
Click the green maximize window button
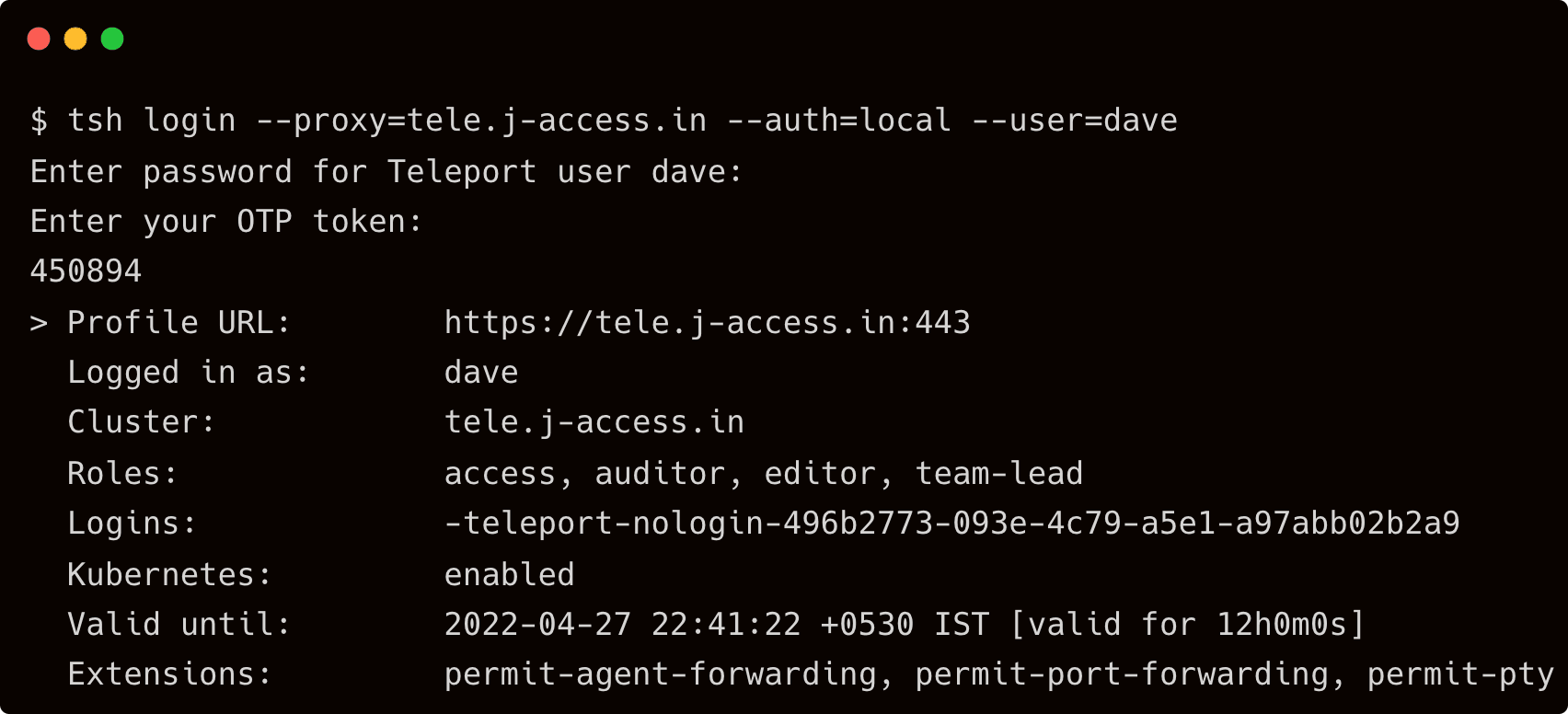(x=112, y=39)
